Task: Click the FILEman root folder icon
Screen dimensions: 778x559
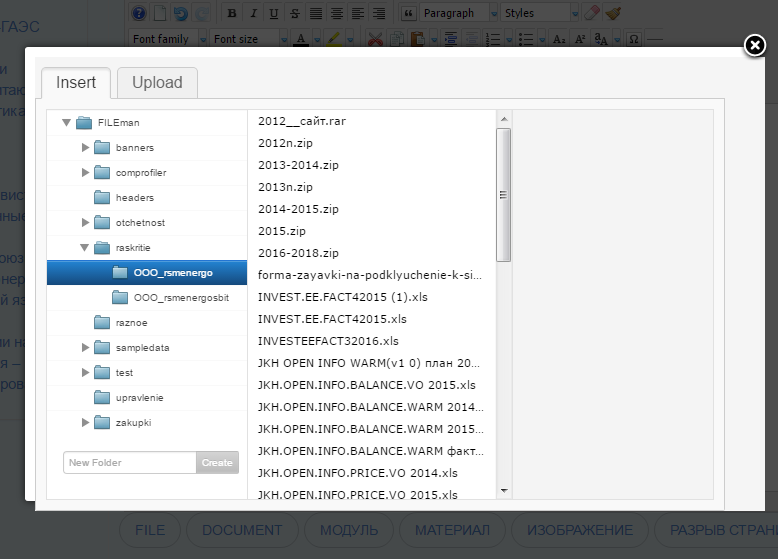Action: [x=84, y=122]
